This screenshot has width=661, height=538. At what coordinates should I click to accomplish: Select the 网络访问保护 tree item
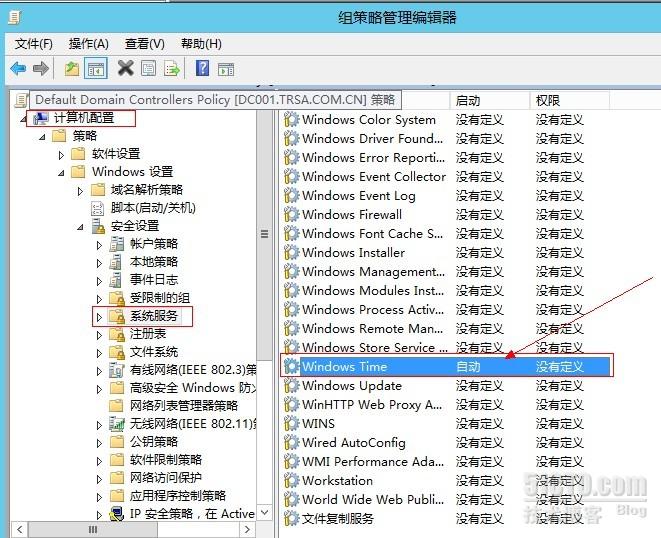[166, 477]
